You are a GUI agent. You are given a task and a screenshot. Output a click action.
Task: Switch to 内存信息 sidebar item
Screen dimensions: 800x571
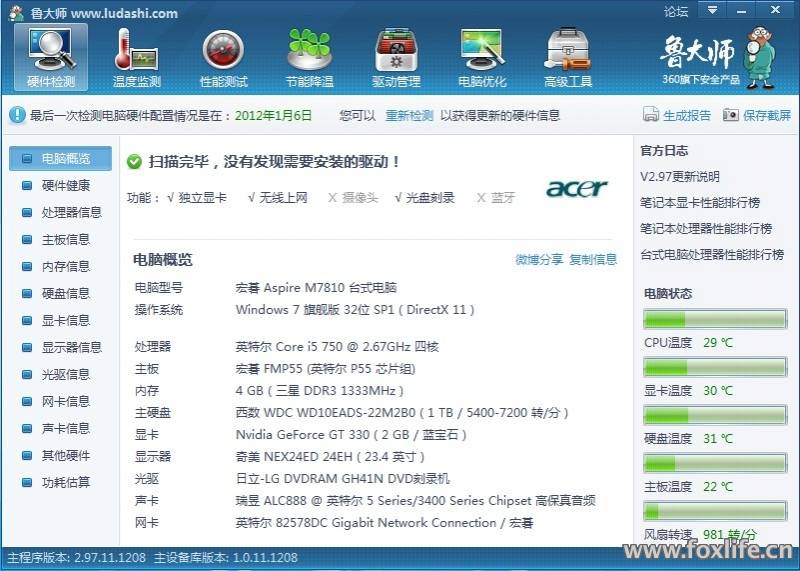click(65, 267)
